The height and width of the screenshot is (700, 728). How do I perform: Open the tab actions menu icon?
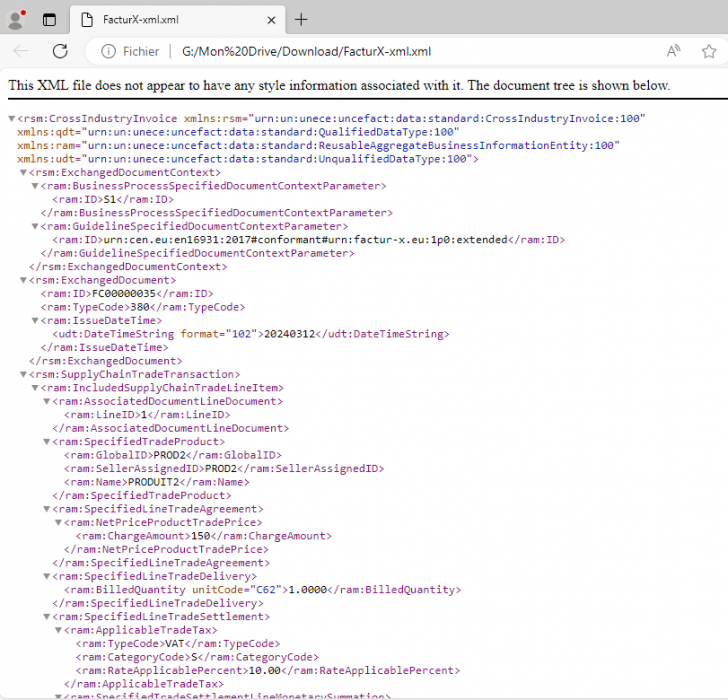(49, 20)
